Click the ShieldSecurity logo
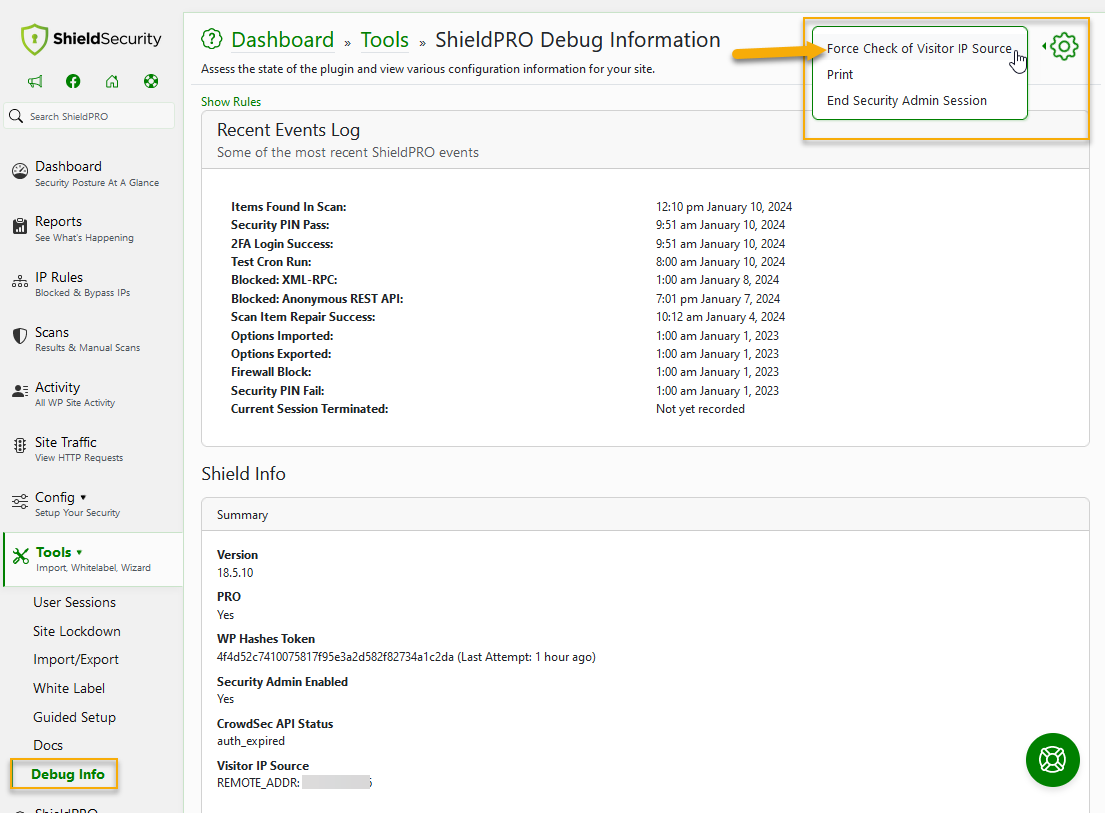Screen dimensions: 1105x813 [x=91, y=39]
